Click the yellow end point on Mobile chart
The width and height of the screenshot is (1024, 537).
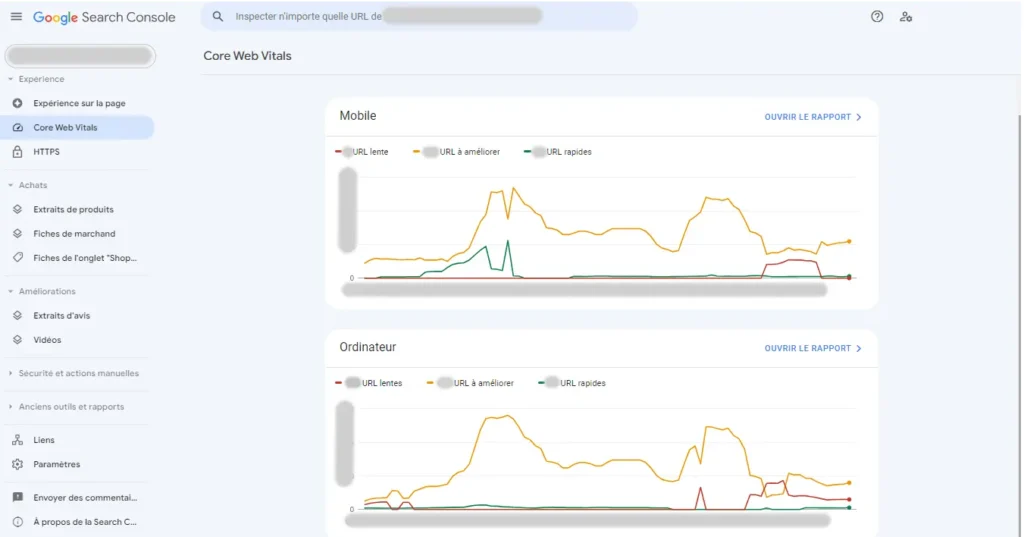coord(849,242)
